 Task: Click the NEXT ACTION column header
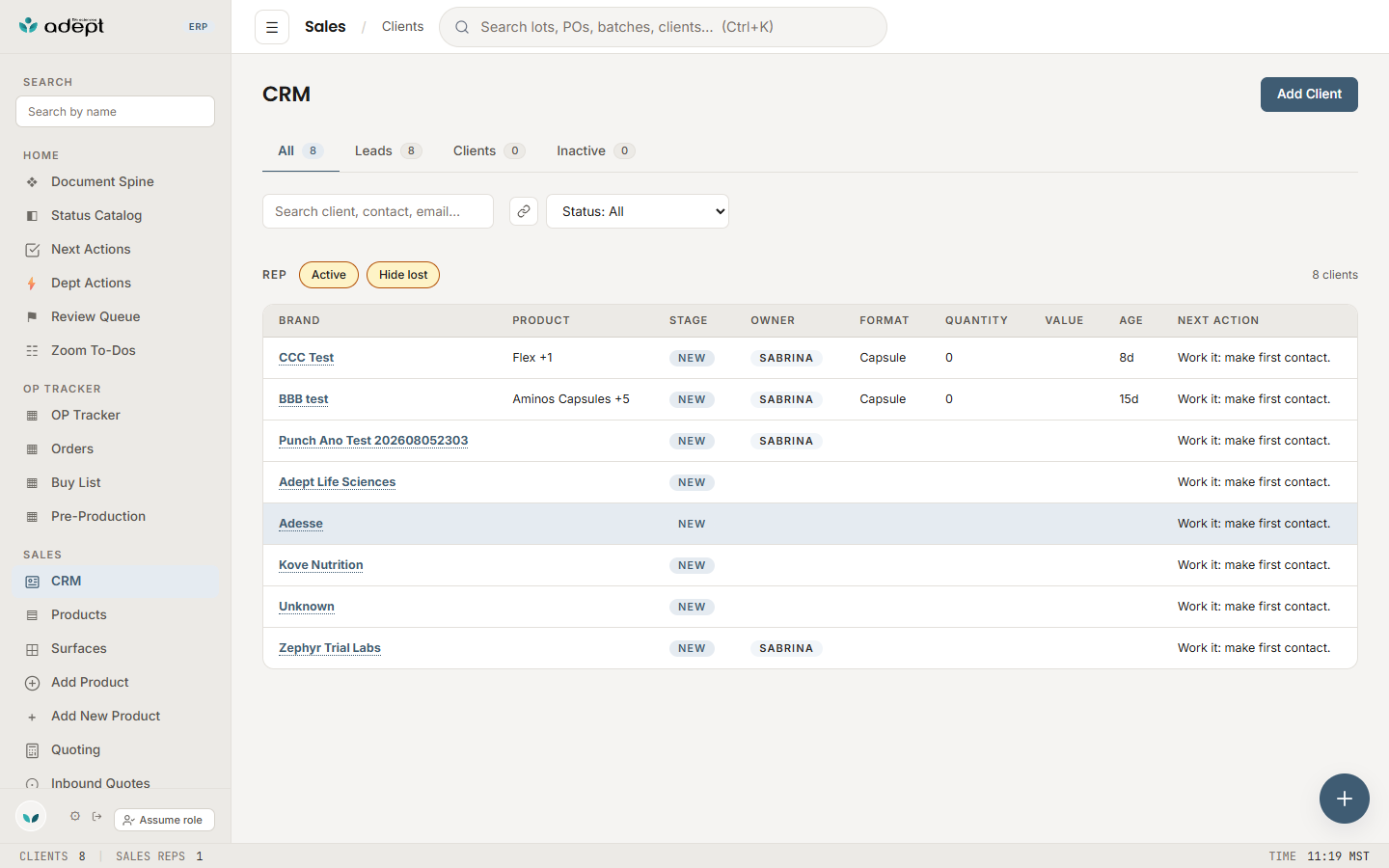pyautogui.click(x=1218, y=320)
